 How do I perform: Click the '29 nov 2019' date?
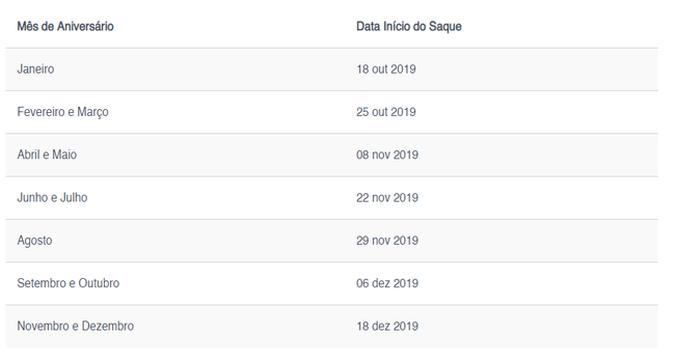pos(387,240)
